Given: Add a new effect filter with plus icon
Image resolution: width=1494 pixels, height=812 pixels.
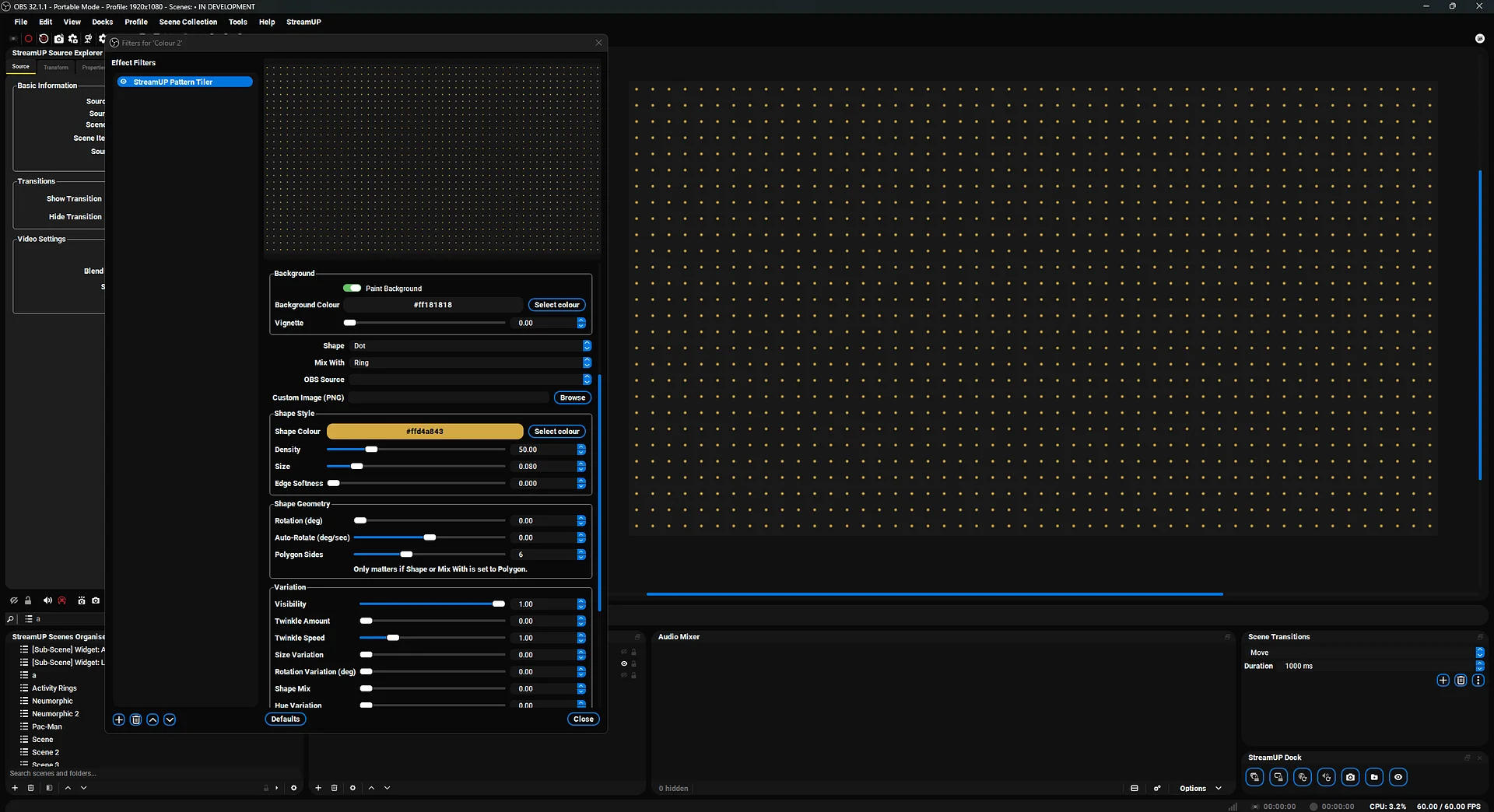Looking at the screenshot, I should (x=119, y=719).
